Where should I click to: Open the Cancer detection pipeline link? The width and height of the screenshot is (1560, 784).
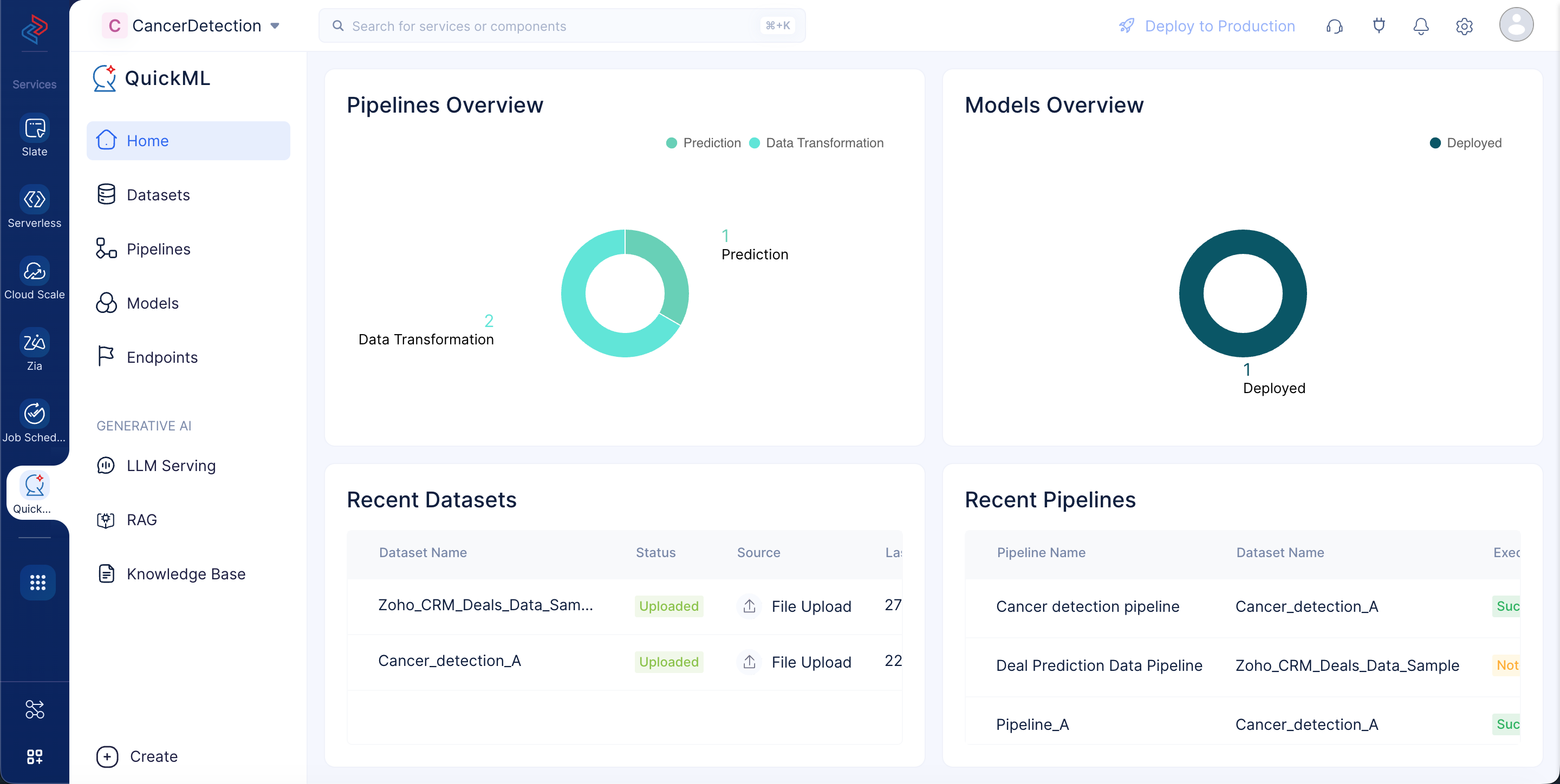[x=1088, y=606]
